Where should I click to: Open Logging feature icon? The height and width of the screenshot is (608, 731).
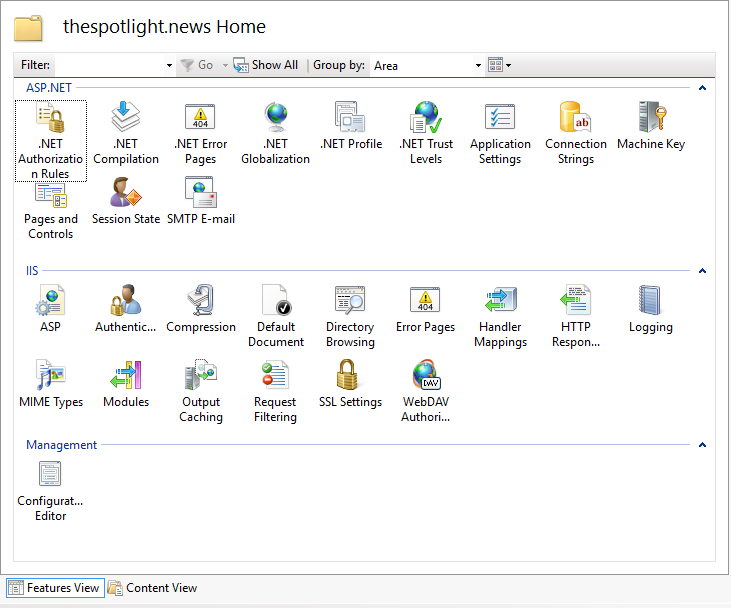(651, 309)
